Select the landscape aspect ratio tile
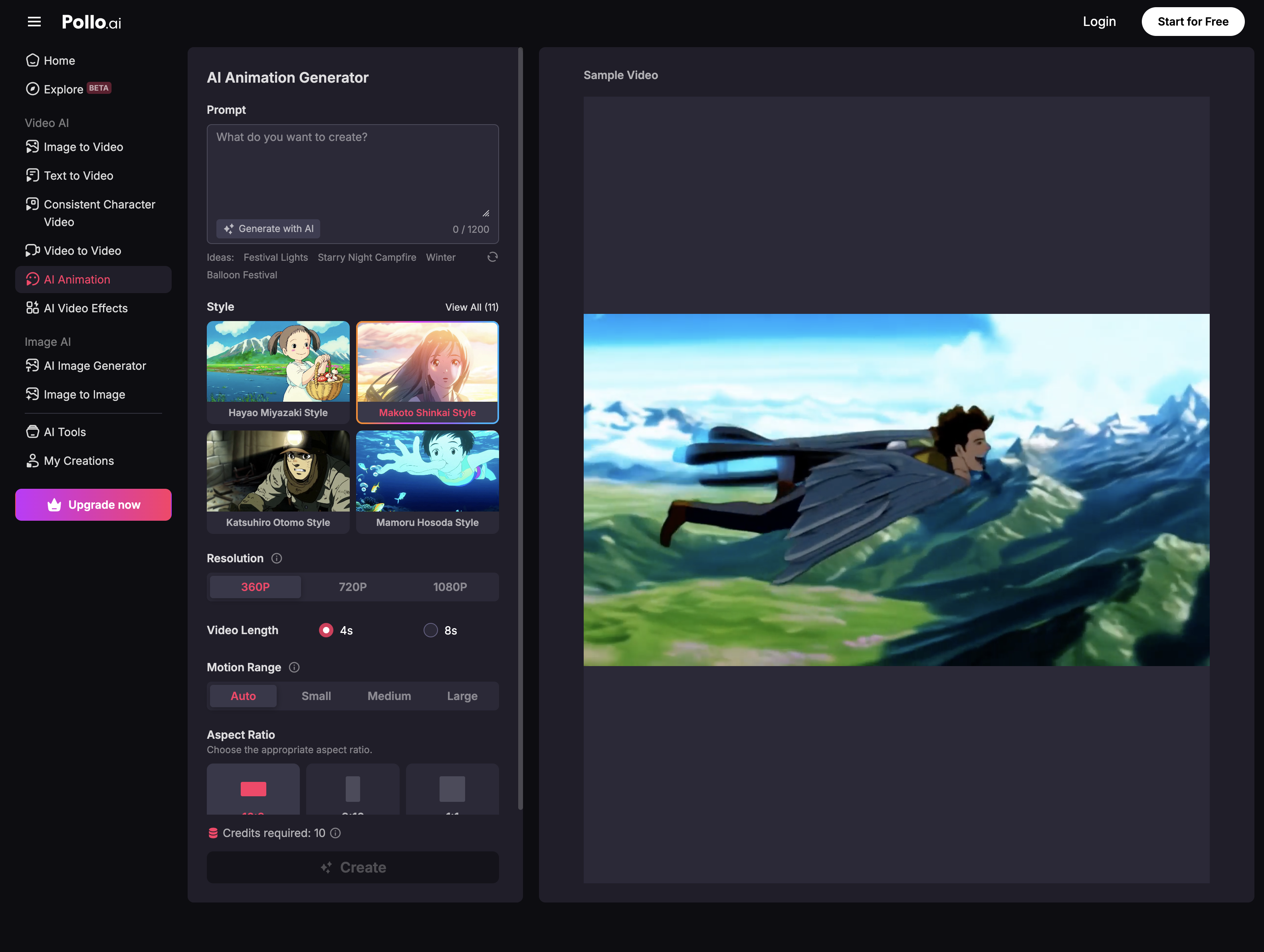This screenshot has width=1264, height=952. (253, 789)
